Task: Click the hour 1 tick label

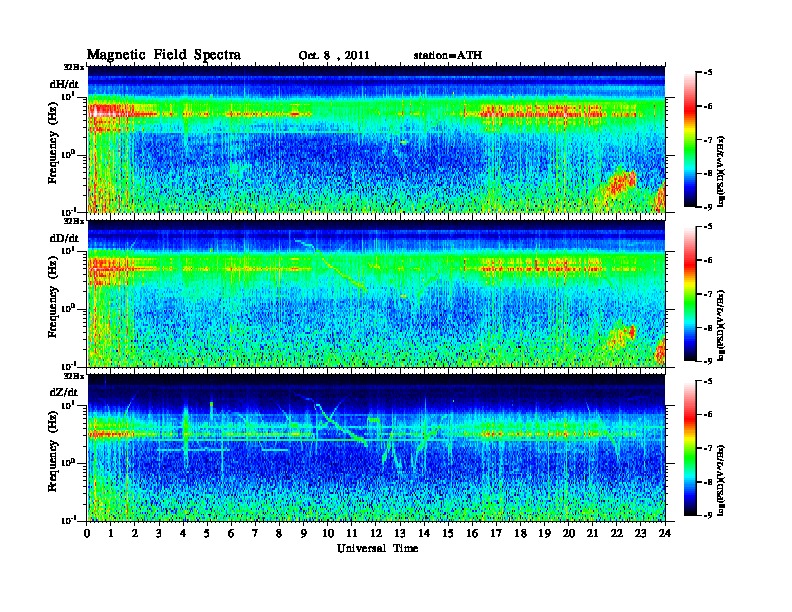Action: click(x=111, y=533)
